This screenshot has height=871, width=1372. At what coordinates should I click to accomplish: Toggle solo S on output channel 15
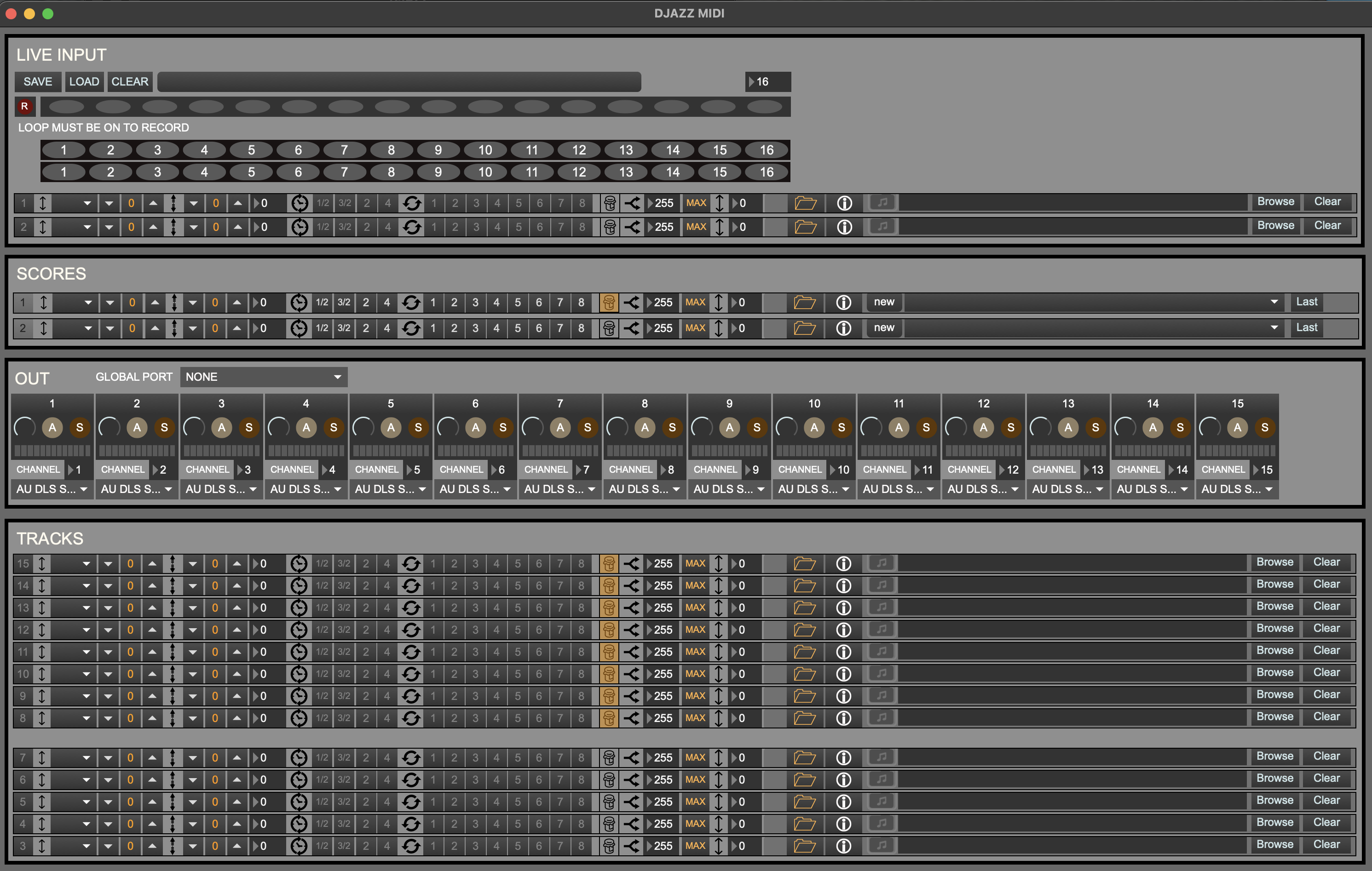(x=1265, y=427)
